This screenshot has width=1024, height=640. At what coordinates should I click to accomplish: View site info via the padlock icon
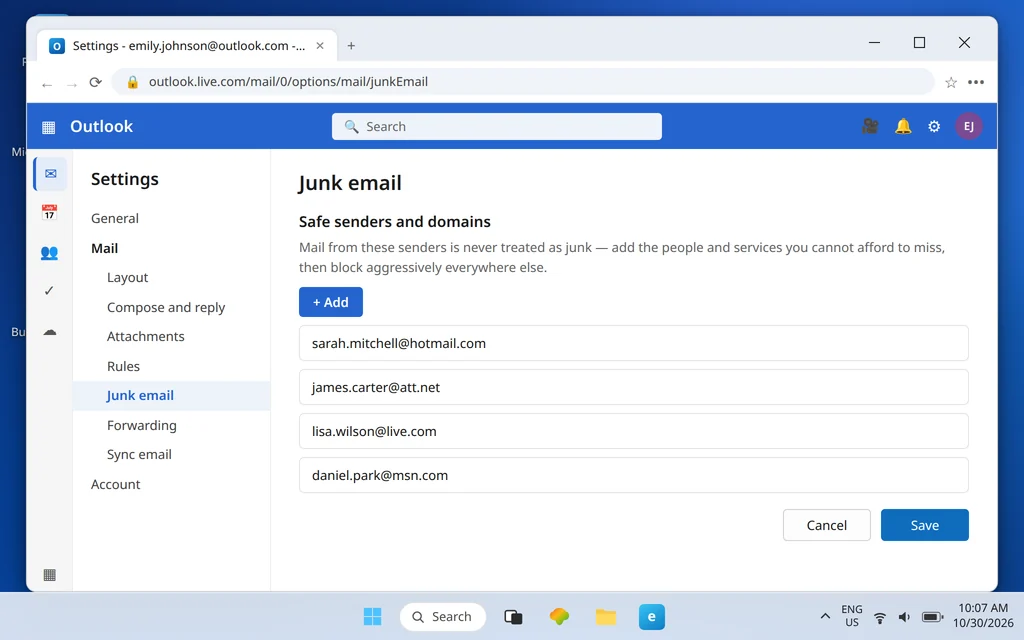133,82
